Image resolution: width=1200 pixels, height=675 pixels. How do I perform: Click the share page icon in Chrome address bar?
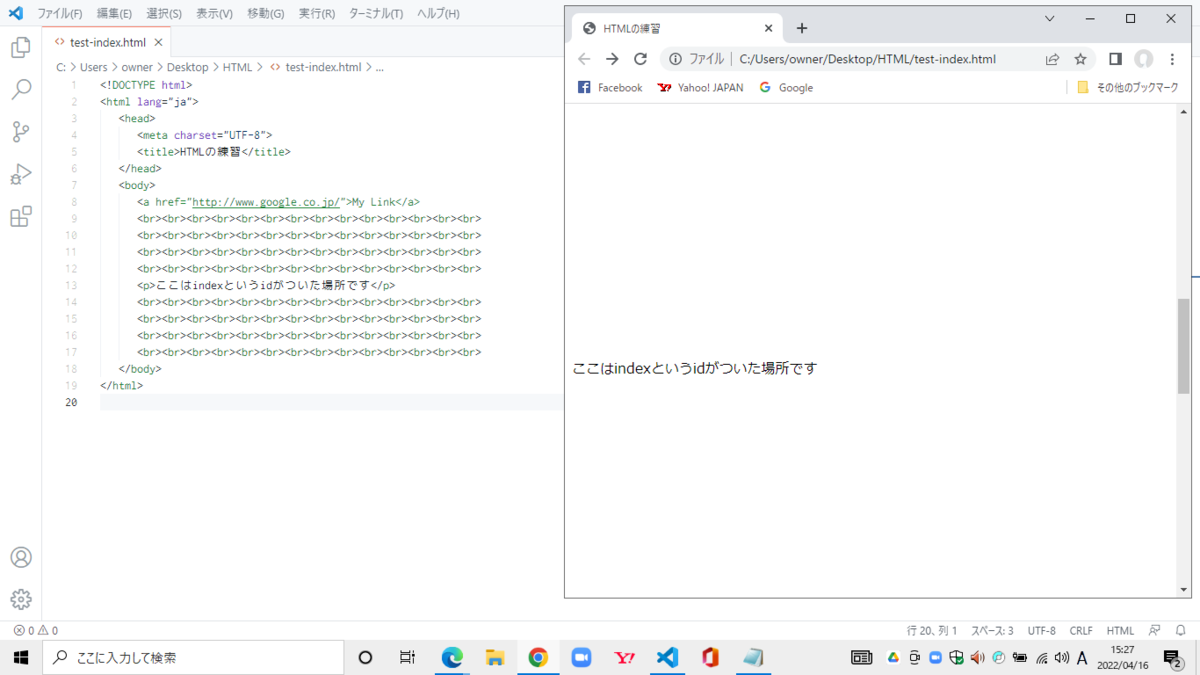tap(1052, 59)
